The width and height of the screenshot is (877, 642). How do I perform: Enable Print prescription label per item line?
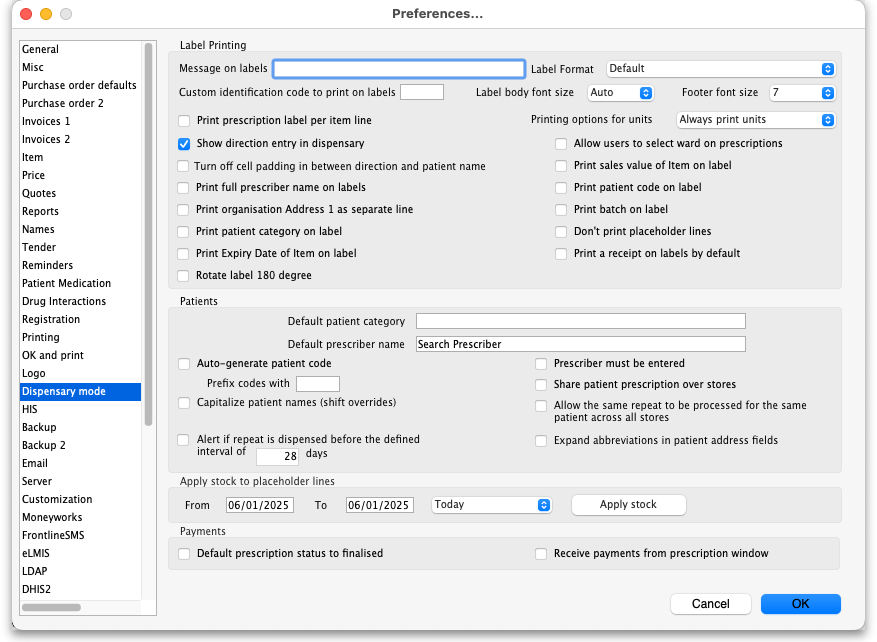pyautogui.click(x=184, y=121)
